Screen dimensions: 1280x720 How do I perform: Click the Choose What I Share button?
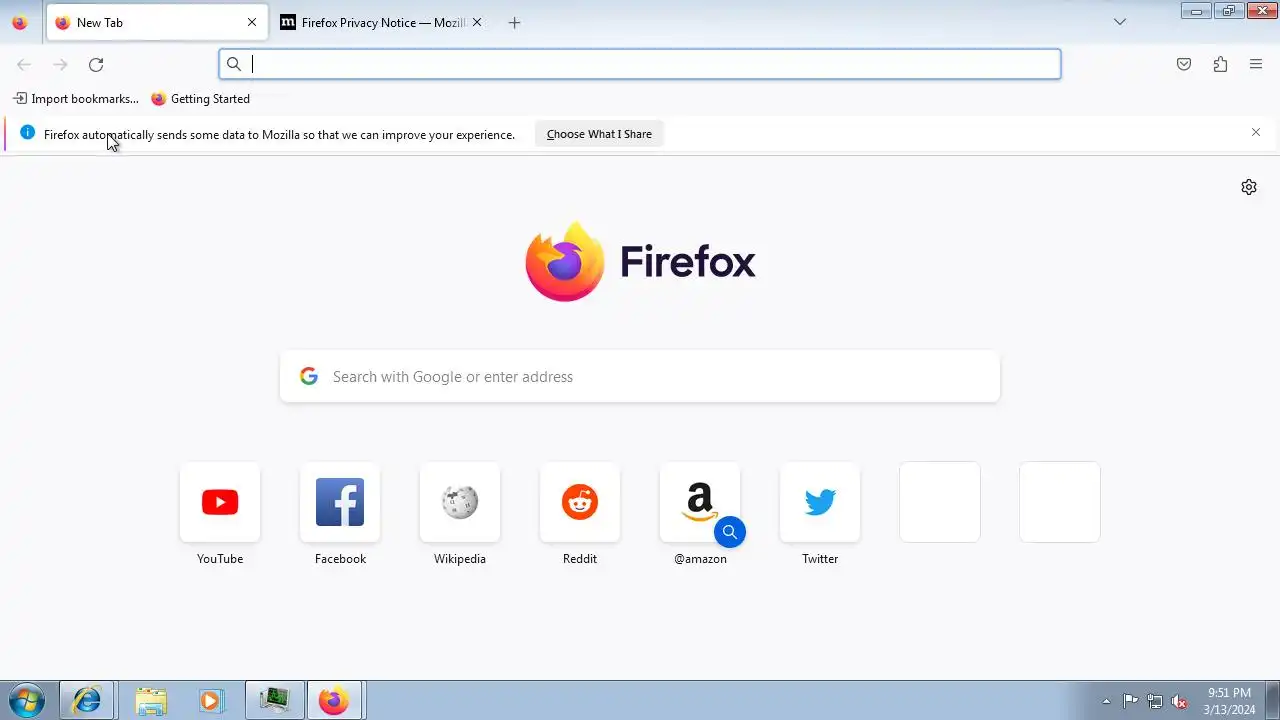pyautogui.click(x=599, y=134)
